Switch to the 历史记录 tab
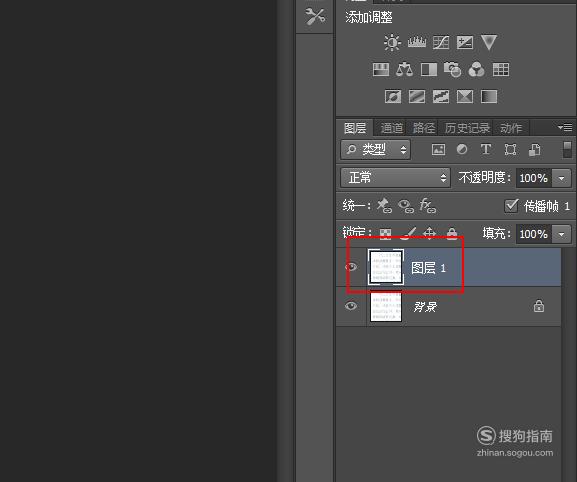This screenshot has width=577, height=482. (x=467, y=128)
